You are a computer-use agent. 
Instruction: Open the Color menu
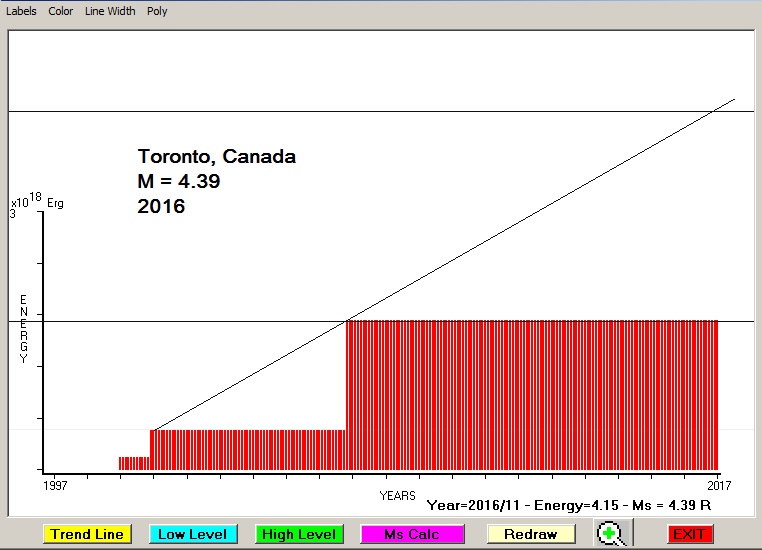point(61,11)
